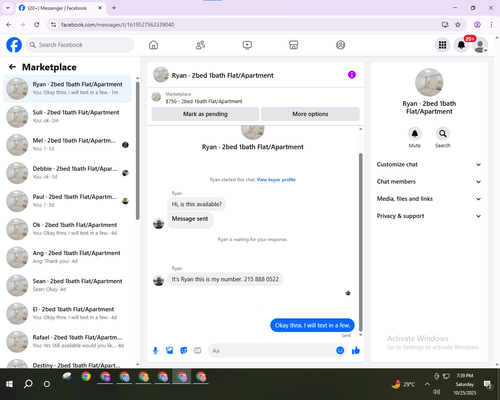Viewport: 500px width, 400px height.
Task: Focus the Search Facebook field
Action: click(x=80, y=45)
